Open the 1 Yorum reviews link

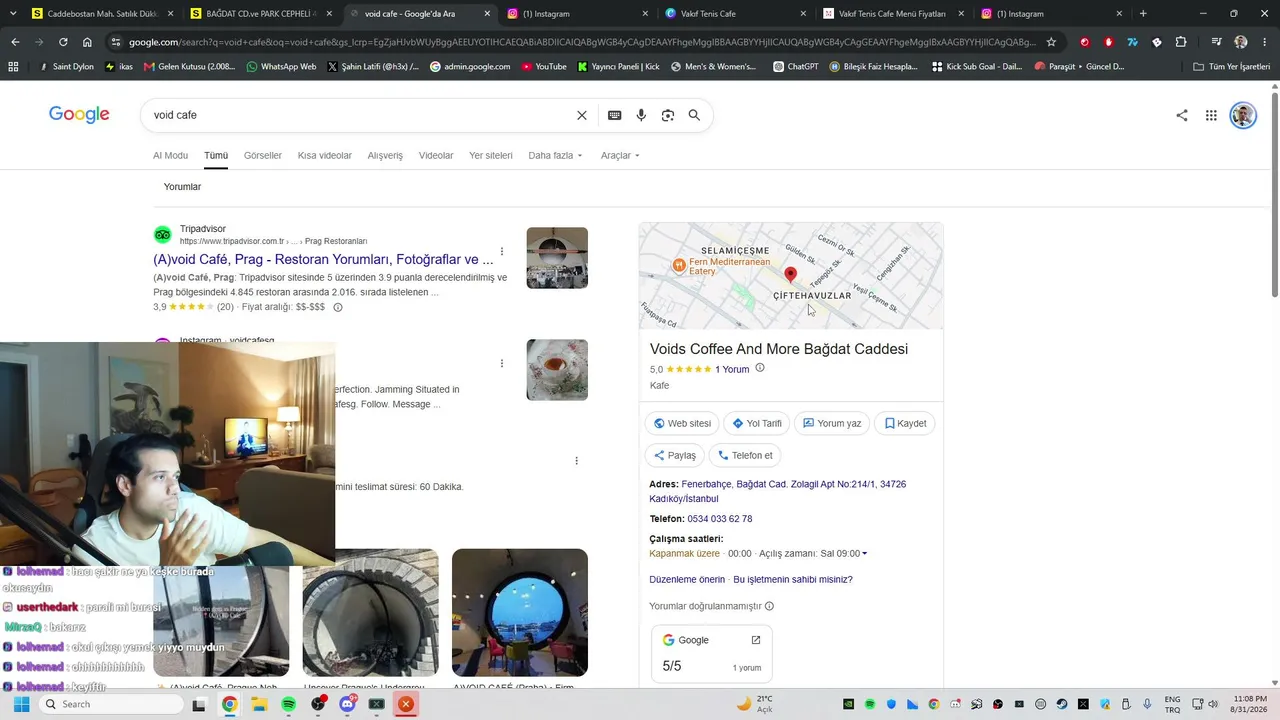coord(732,369)
